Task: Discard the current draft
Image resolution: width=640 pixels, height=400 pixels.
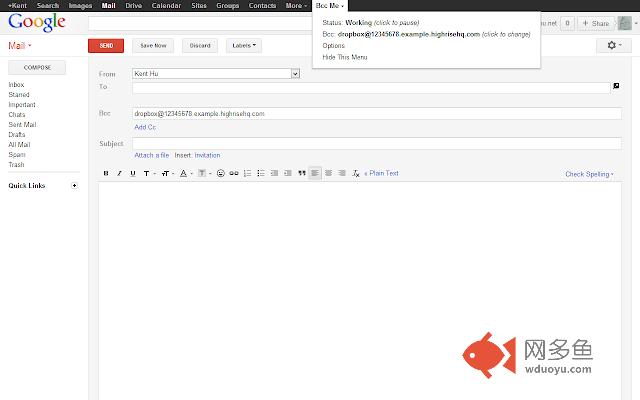Action: point(200,46)
